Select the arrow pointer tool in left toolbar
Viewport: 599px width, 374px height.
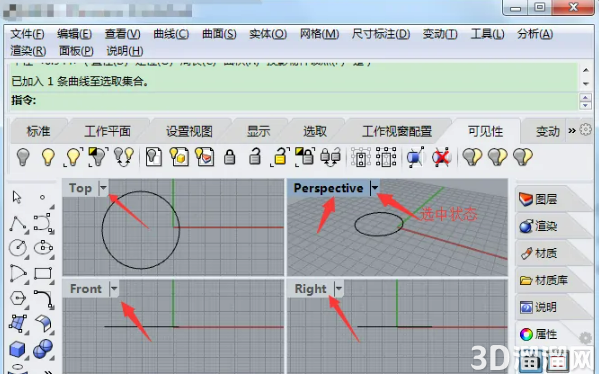[x=17, y=197]
